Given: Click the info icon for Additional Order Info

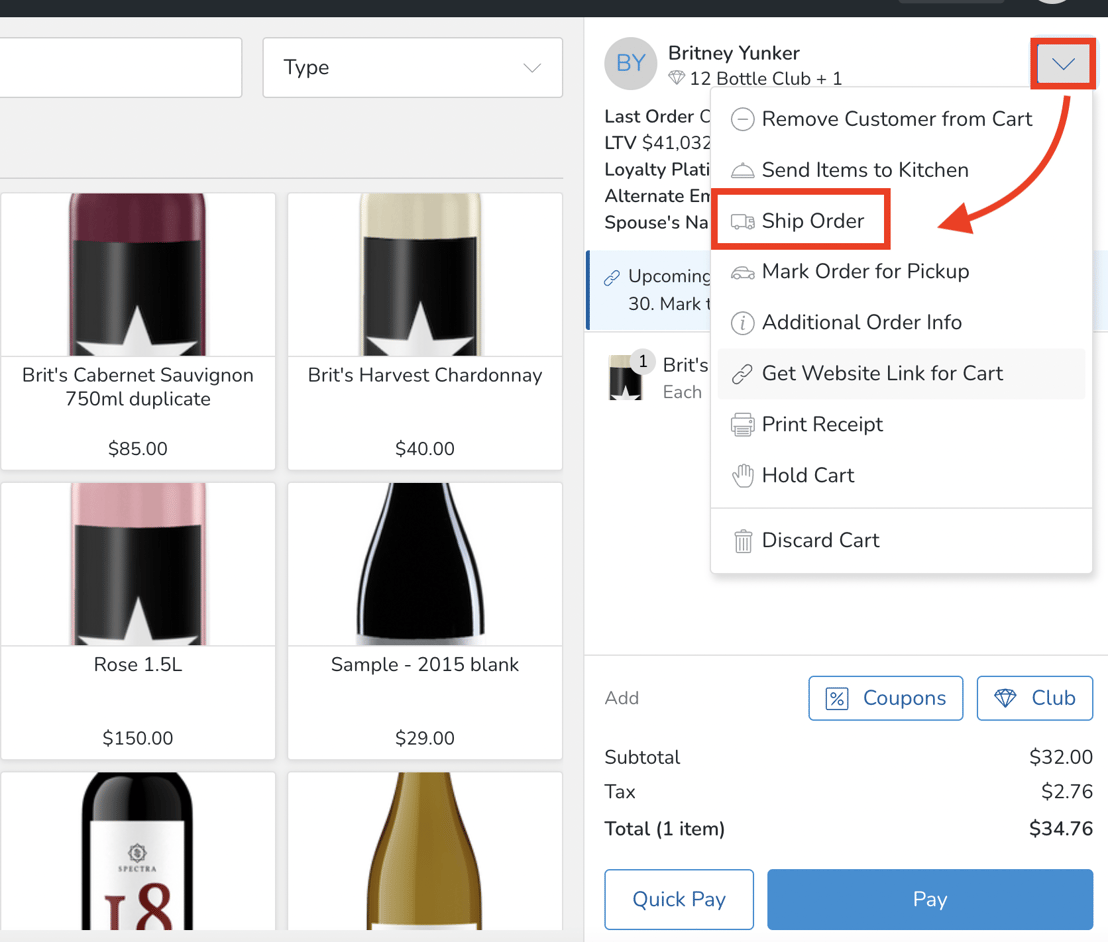Looking at the screenshot, I should pos(742,323).
